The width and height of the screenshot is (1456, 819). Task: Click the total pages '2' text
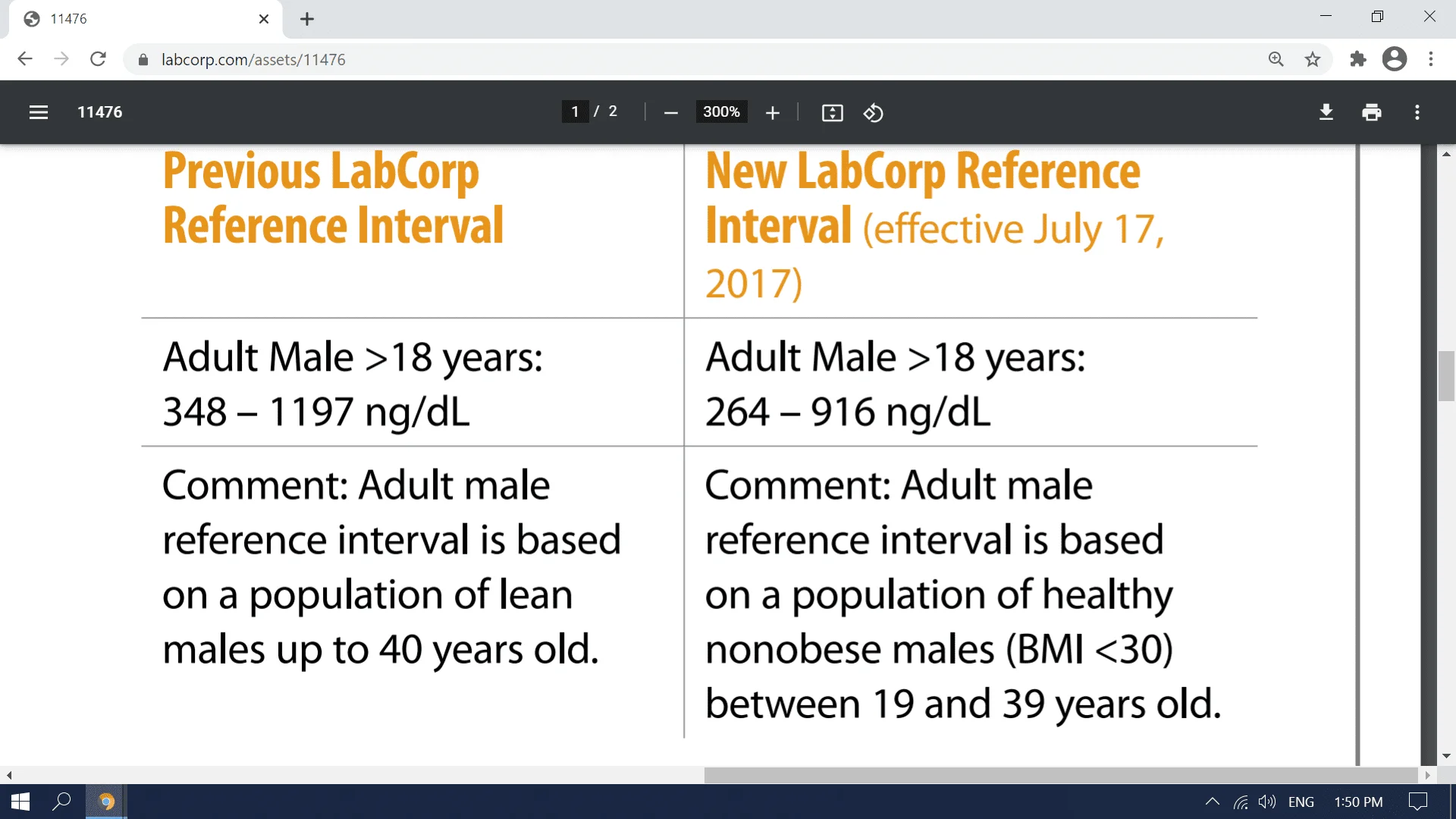tap(613, 111)
